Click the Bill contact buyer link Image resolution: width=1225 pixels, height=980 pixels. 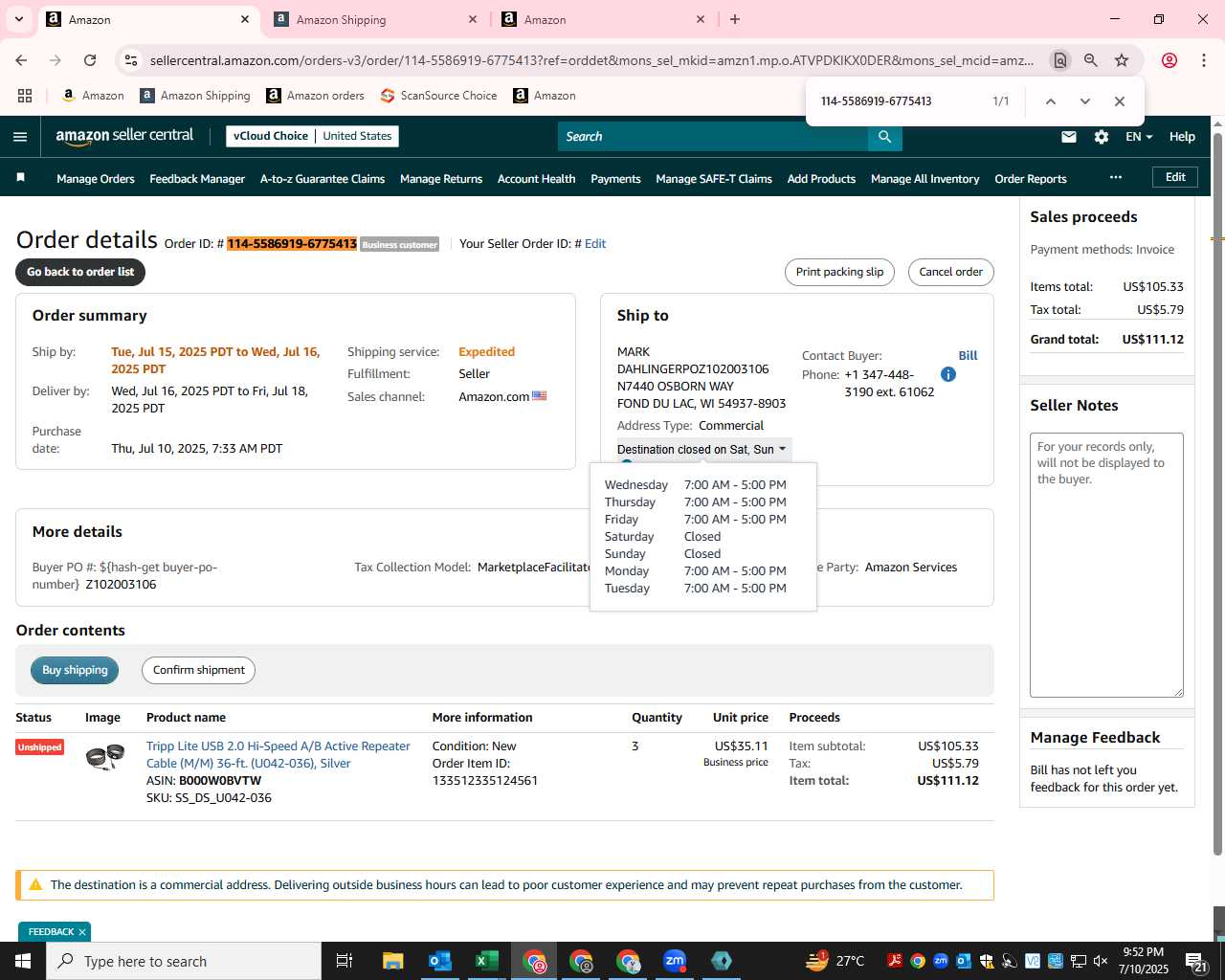pos(968,355)
